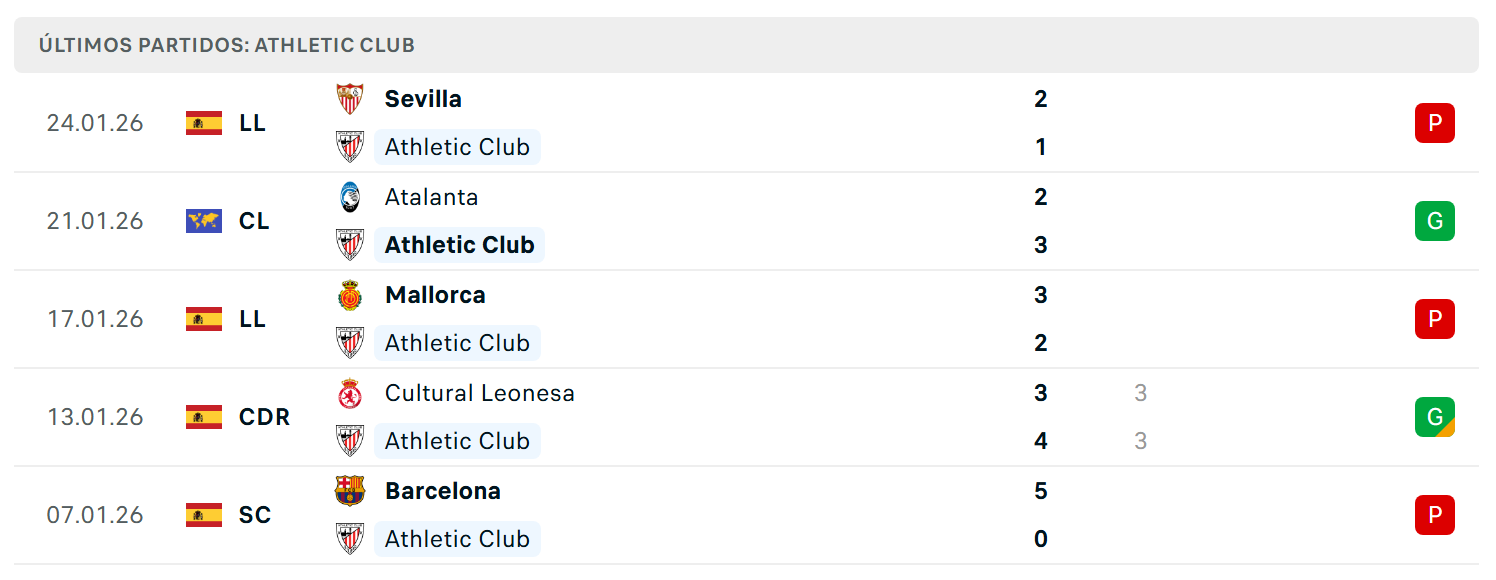This screenshot has height=580, width=1496.
Task: Select the highlighted Athletic Club under Atalanta
Action: (x=459, y=245)
